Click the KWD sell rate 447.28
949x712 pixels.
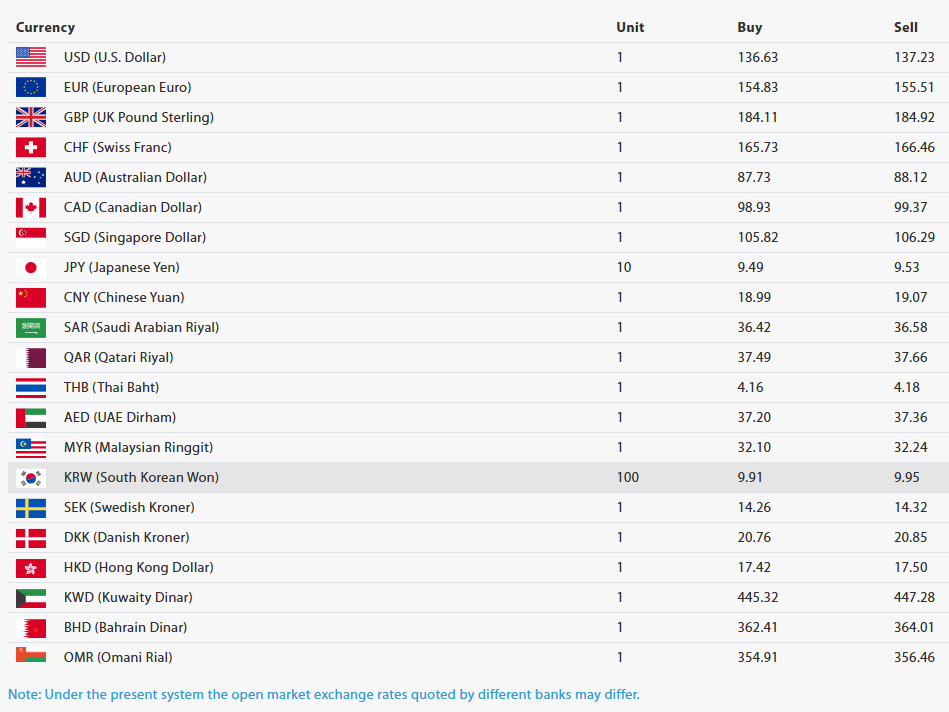(x=914, y=597)
